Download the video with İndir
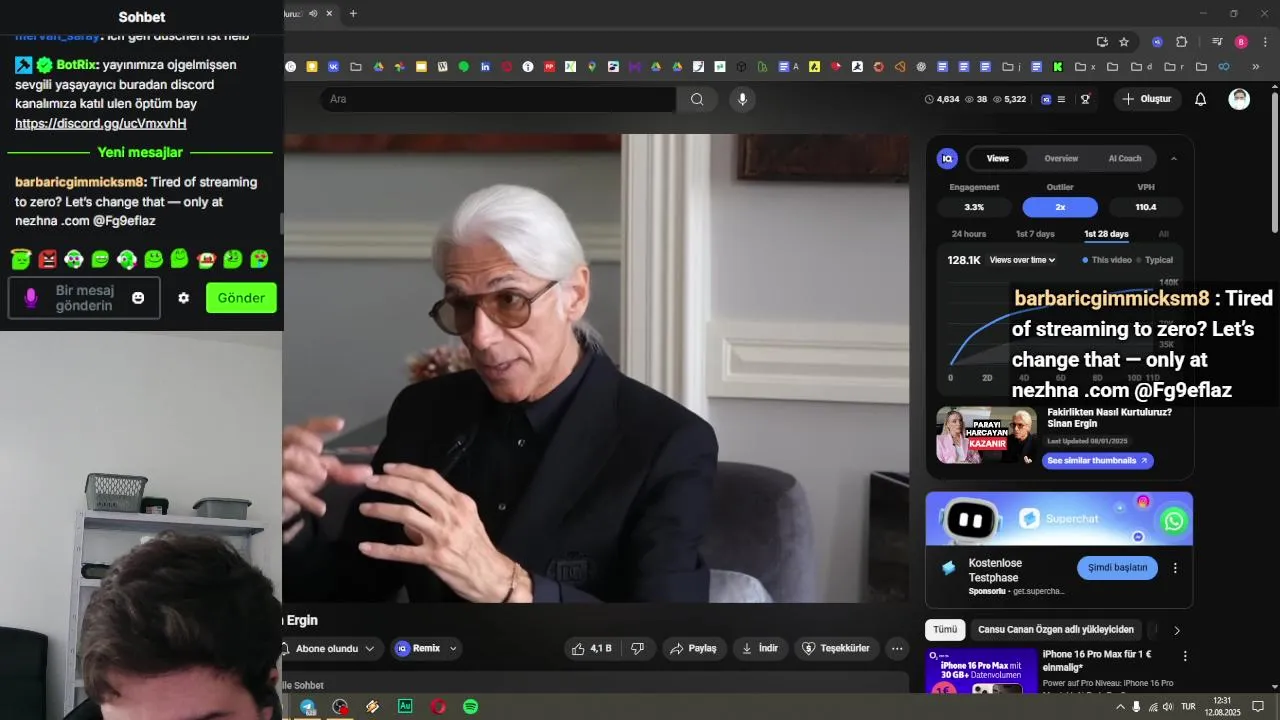This screenshot has width=1280, height=720. (760, 648)
